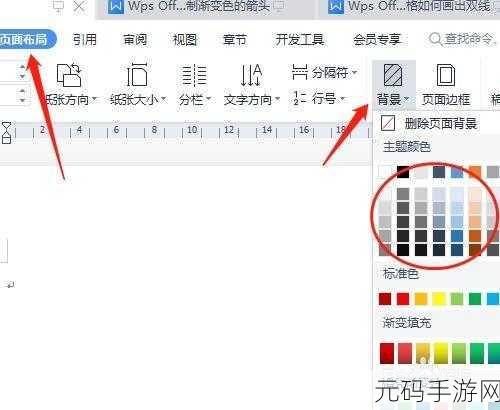The height and width of the screenshot is (410, 500).
Task: Pick the black theme color swatch
Action: click(x=403, y=172)
